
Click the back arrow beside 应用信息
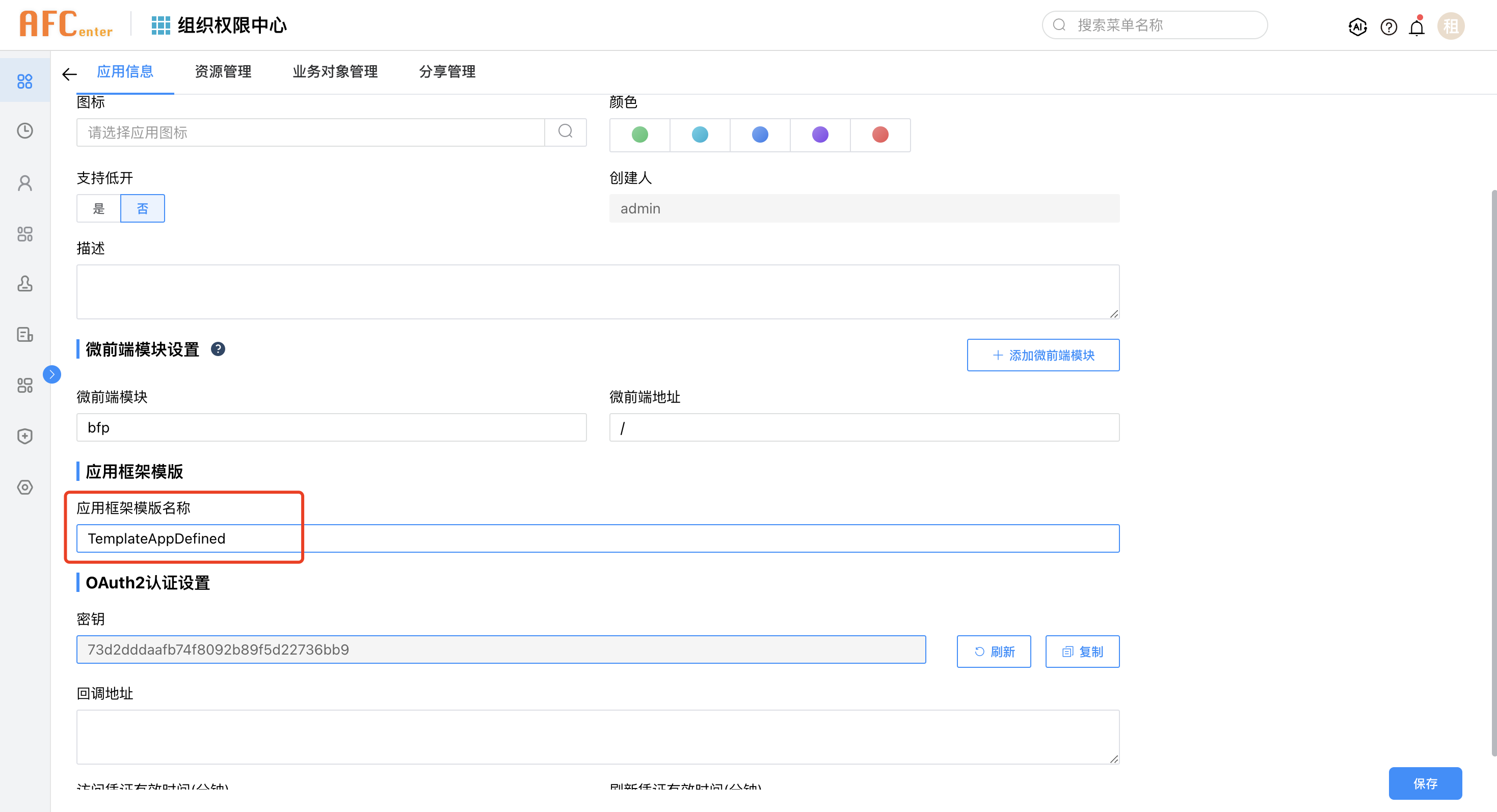70,74
